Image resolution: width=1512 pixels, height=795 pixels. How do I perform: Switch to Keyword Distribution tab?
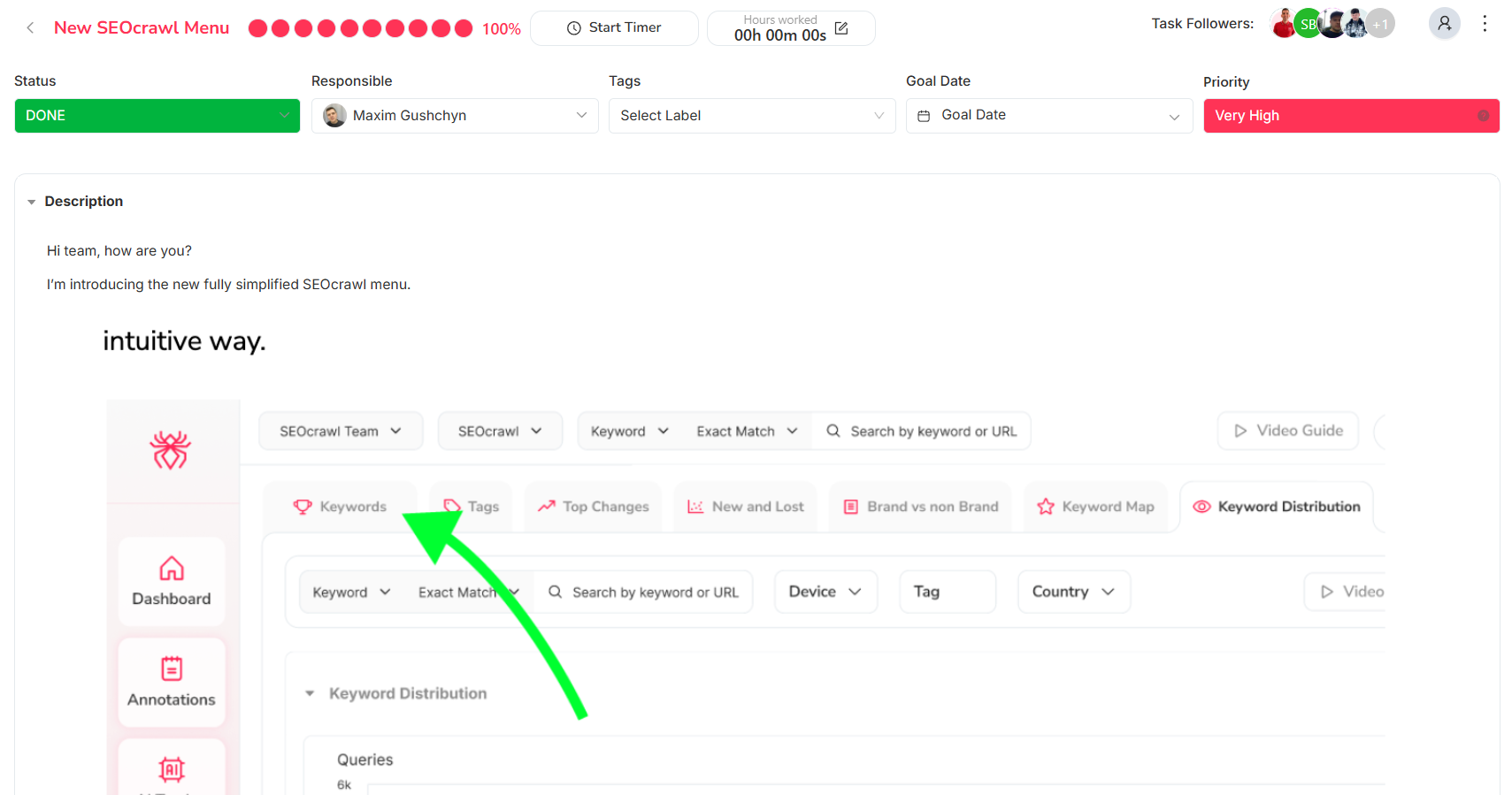point(1277,507)
